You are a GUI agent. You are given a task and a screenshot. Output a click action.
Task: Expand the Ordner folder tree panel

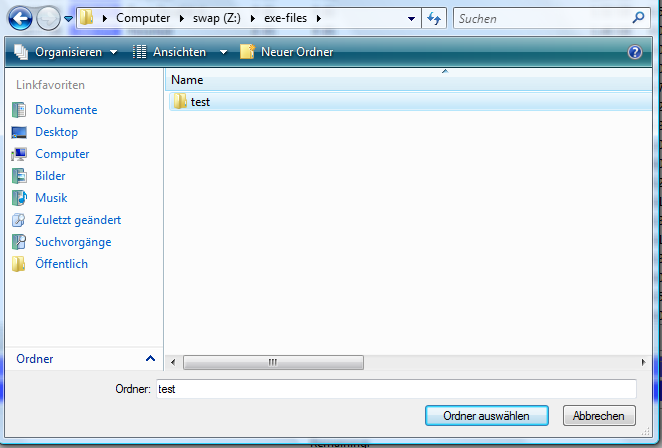(150, 359)
